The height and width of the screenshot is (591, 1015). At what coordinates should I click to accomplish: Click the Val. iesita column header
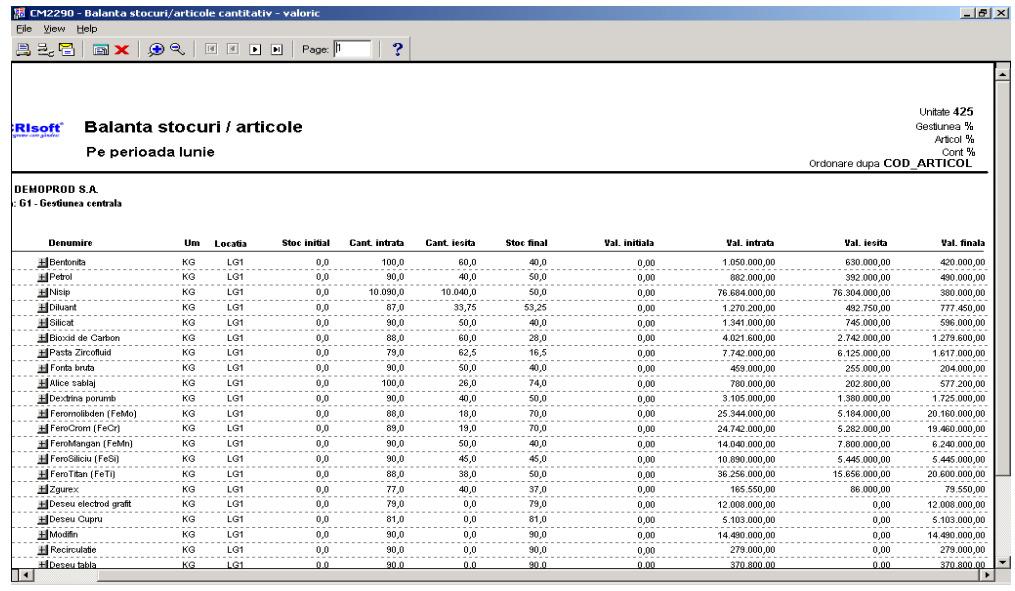(865, 243)
